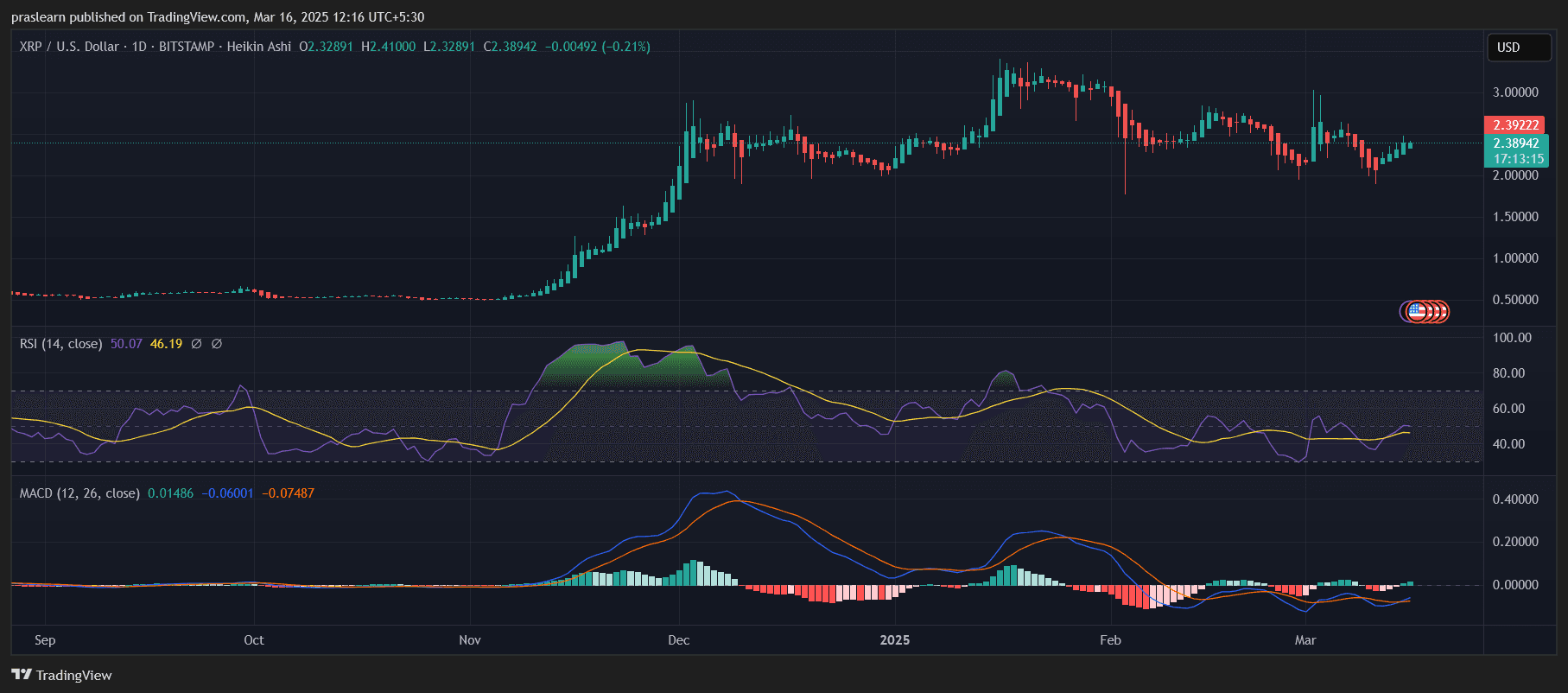The height and width of the screenshot is (693, 1568).
Task: Click the XRP / U.S. Dollar symbol title
Action: click(69, 47)
